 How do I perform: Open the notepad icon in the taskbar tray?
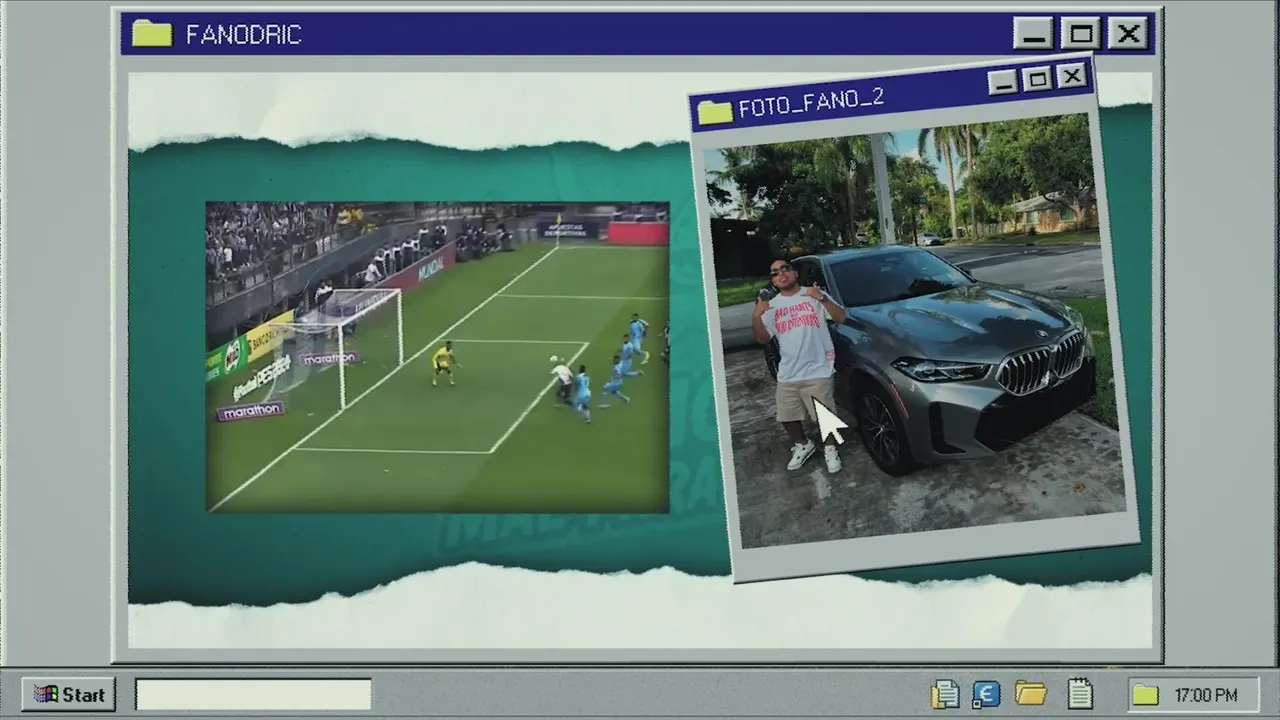[x=1079, y=693]
